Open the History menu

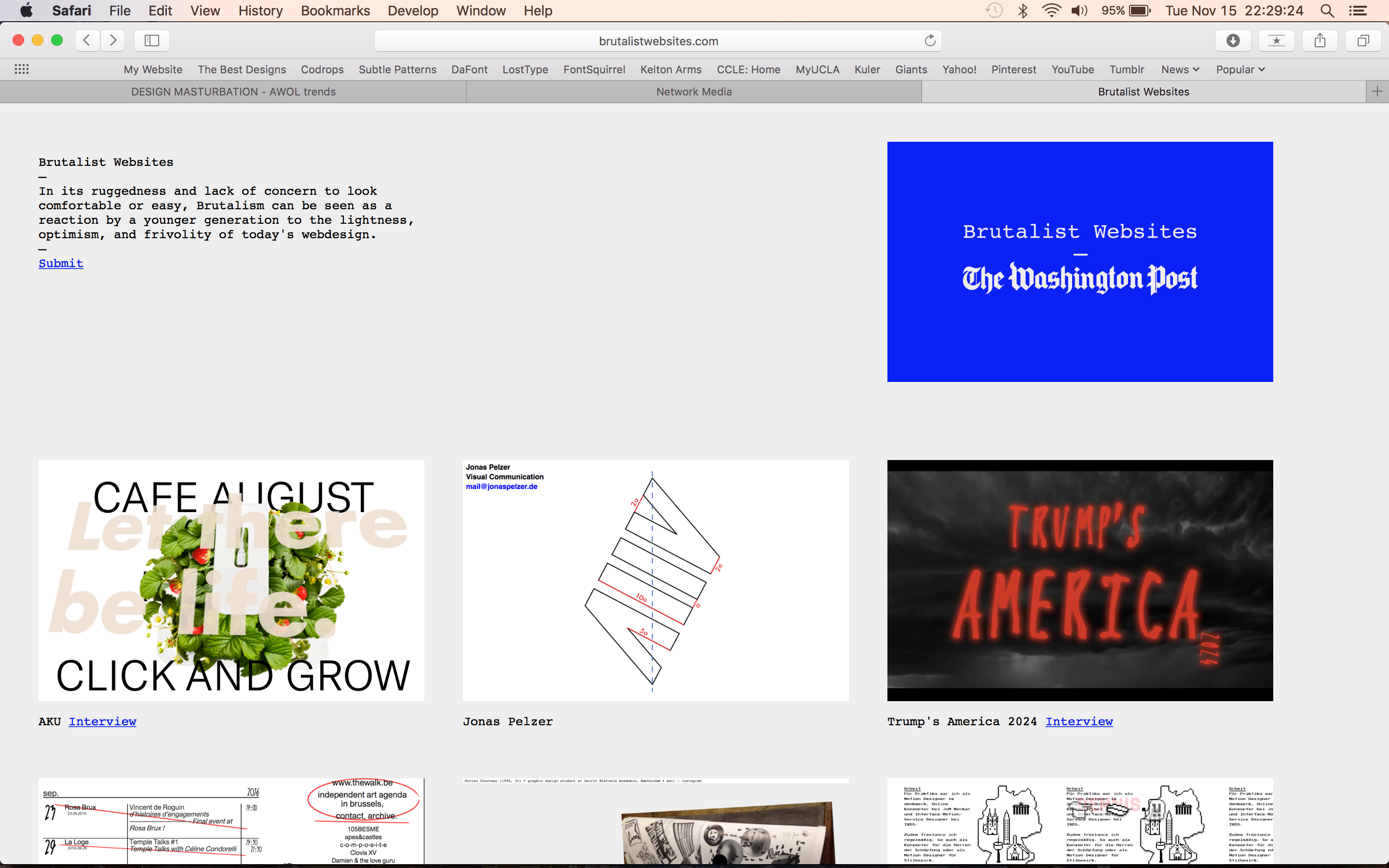(260, 10)
